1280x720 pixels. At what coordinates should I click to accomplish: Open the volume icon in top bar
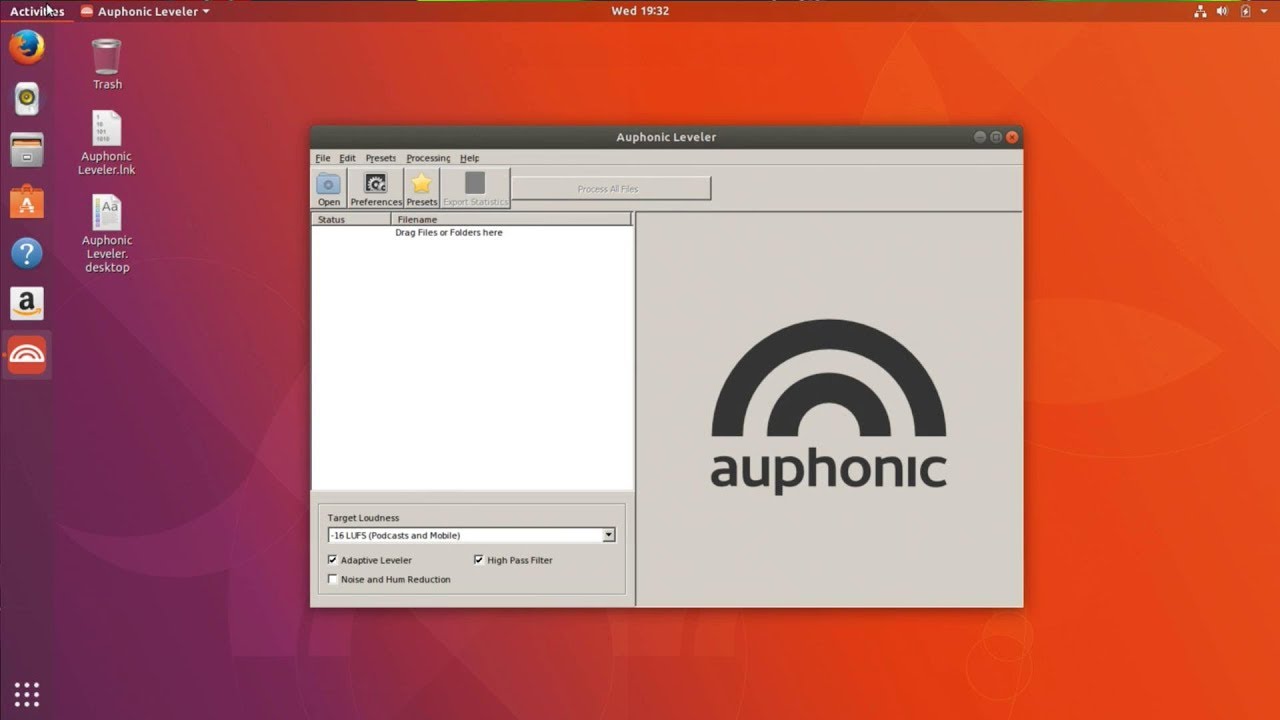pyautogui.click(x=1223, y=11)
